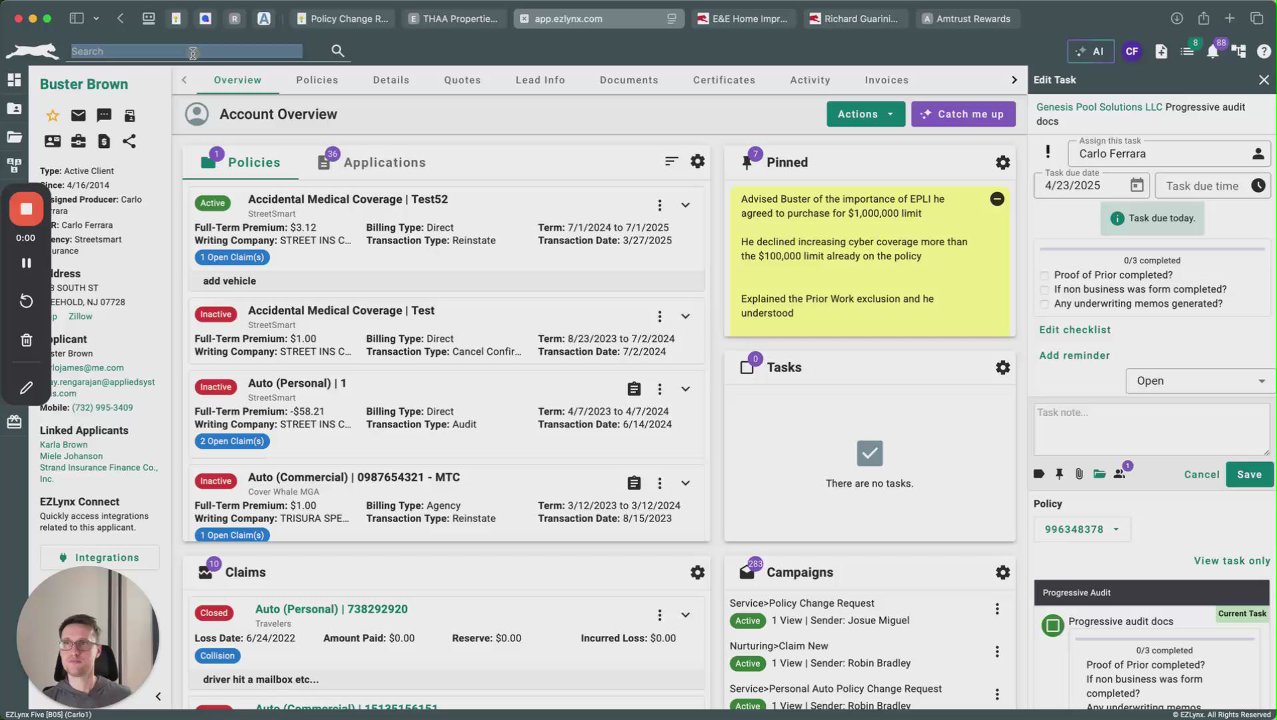
Task: Click clipboard icon on Auto (Personal) 1 policy
Action: 634,389
